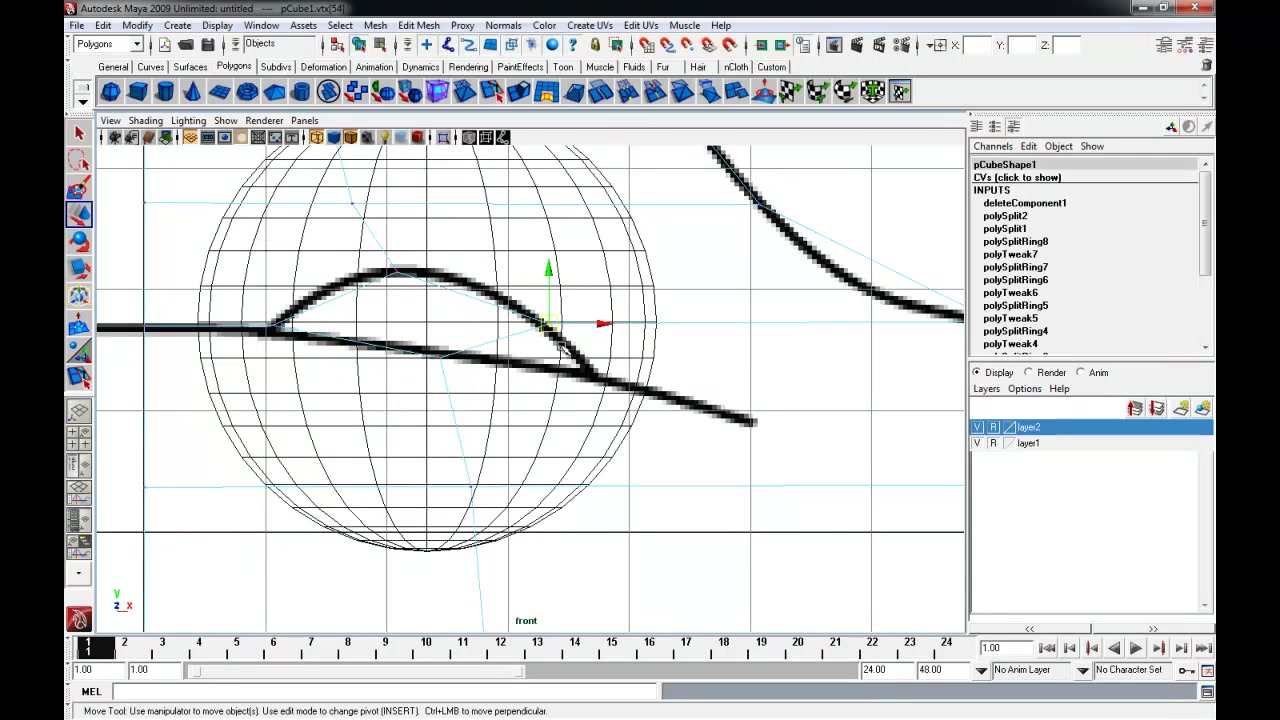Toggle the lock current selection icon

coord(595,45)
